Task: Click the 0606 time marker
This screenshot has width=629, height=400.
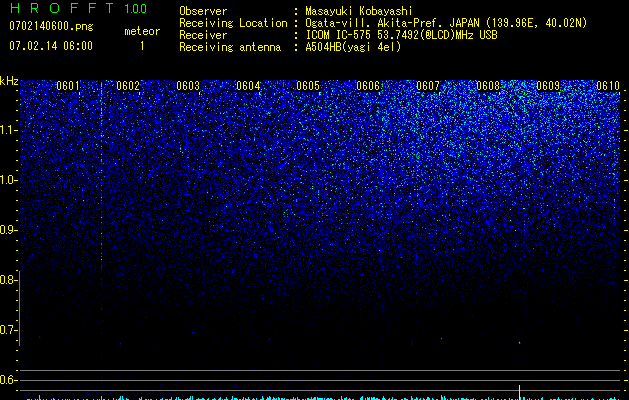Action: 368,86
